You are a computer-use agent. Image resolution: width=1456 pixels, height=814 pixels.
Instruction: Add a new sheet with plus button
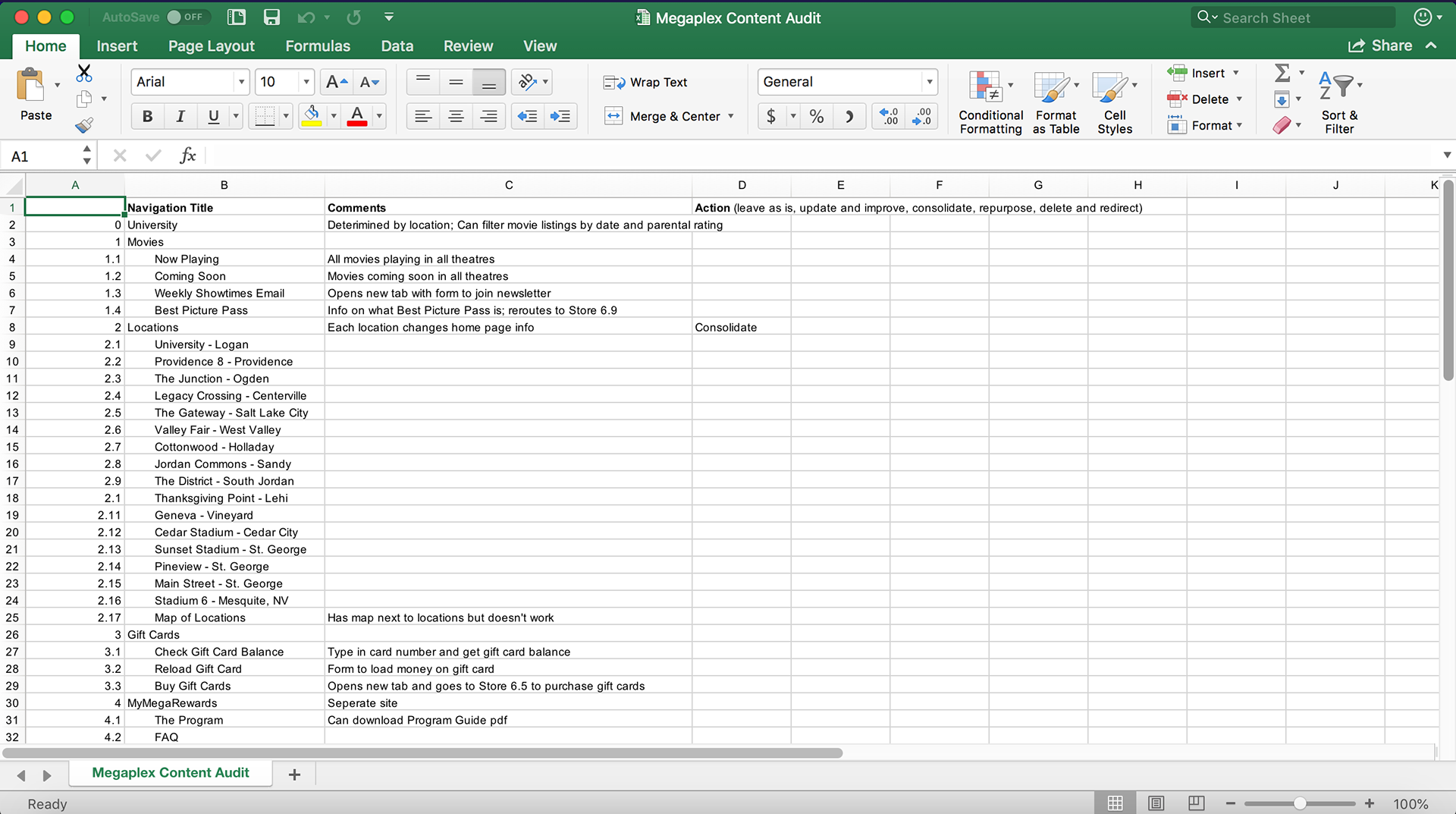294,774
